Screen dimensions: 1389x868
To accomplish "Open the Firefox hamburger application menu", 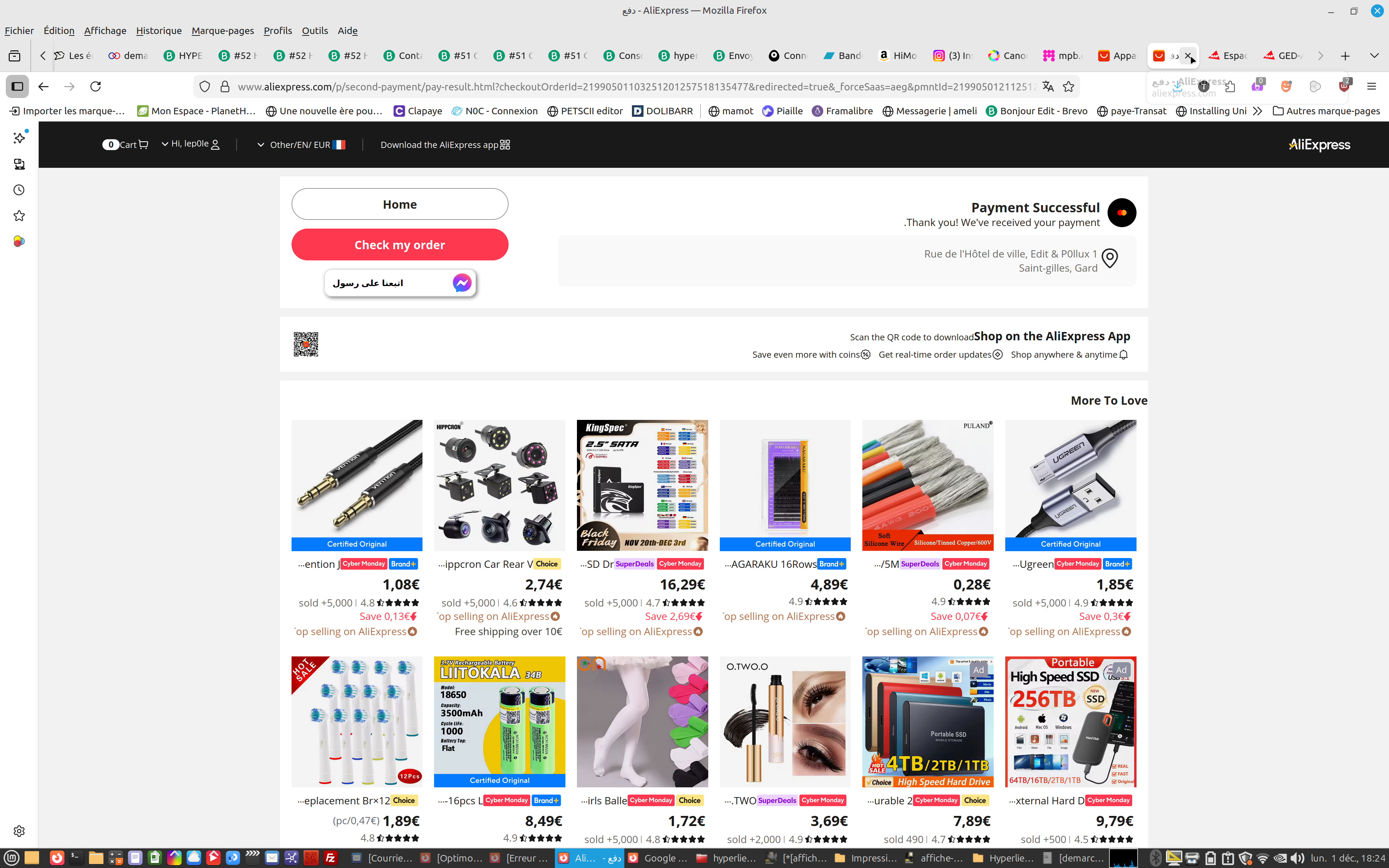I will (x=1371, y=87).
